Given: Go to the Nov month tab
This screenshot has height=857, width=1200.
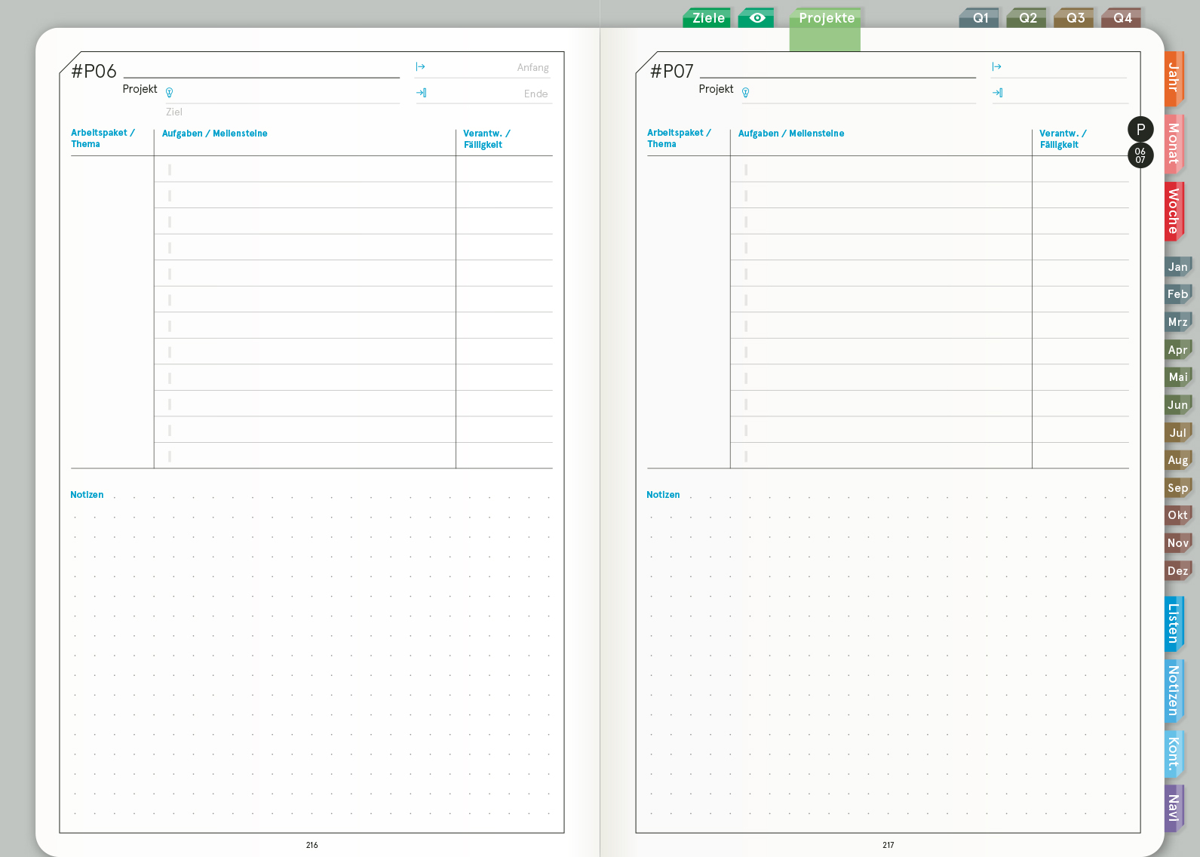Looking at the screenshot, I should coord(1178,543).
